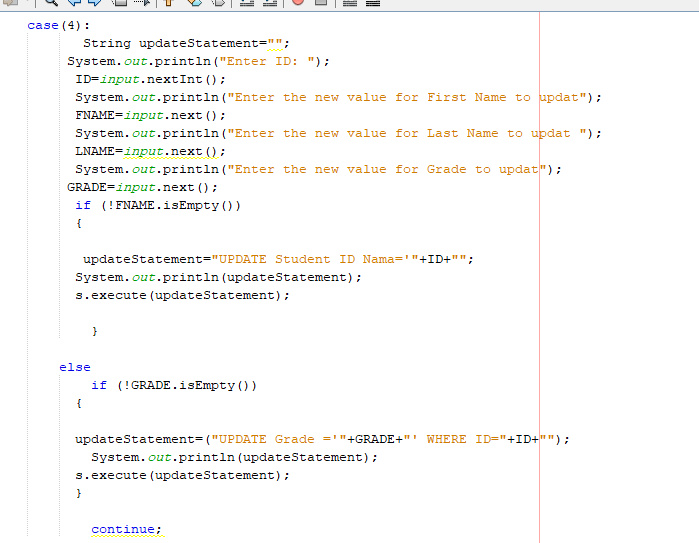Click the 'GRADE=input.next();' line
The height and width of the screenshot is (543, 699).
[143, 188]
